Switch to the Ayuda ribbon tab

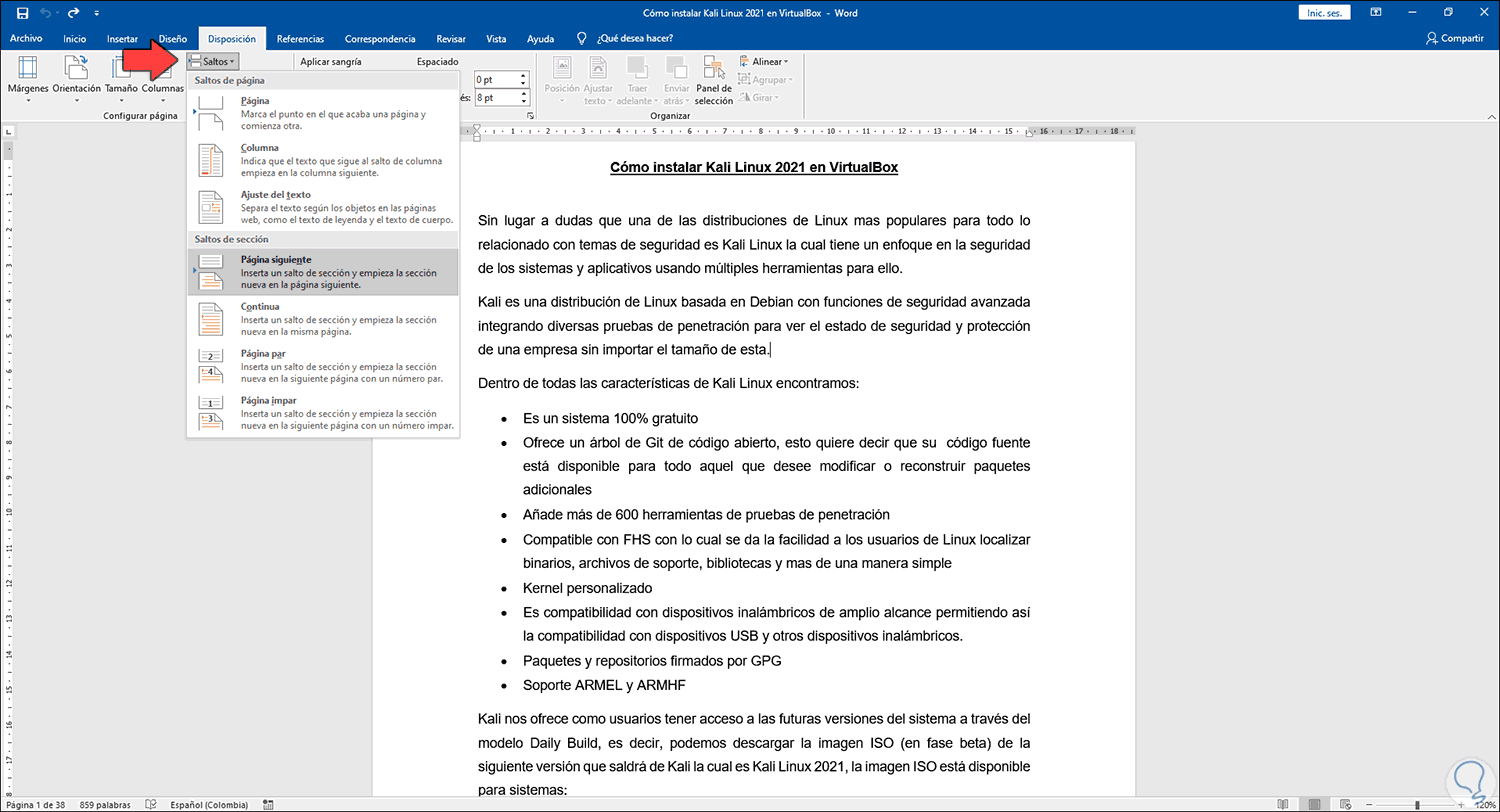(x=540, y=39)
